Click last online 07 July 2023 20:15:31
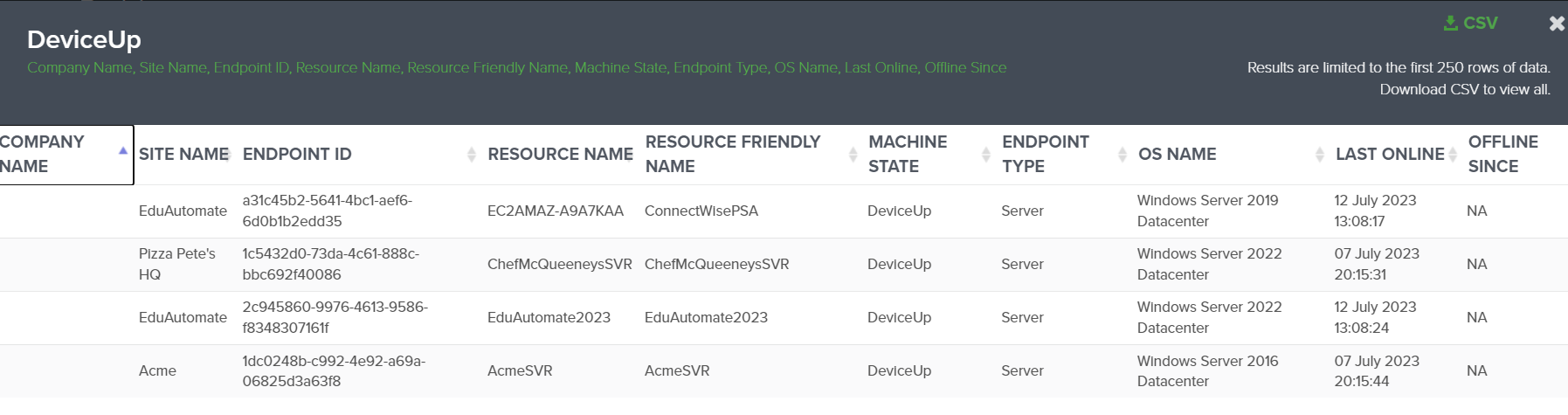 pyautogui.click(x=1377, y=264)
